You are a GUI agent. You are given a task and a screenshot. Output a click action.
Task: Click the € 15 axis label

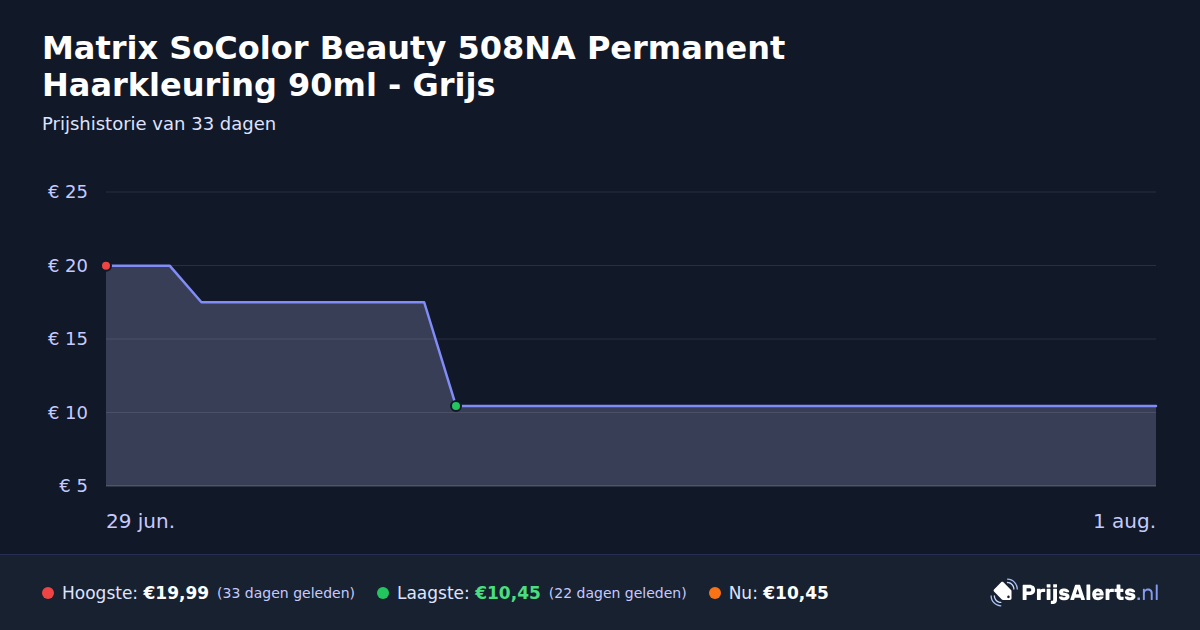[x=68, y=339]
